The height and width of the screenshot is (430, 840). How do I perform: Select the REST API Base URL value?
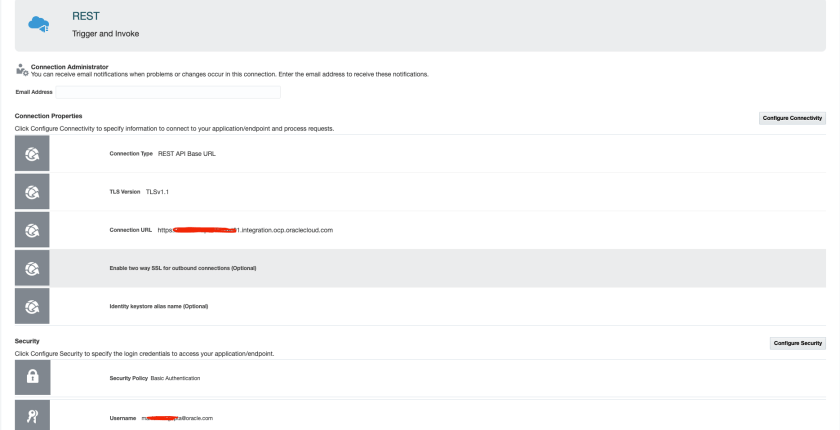pyautogui.click(x=187, y=154)
